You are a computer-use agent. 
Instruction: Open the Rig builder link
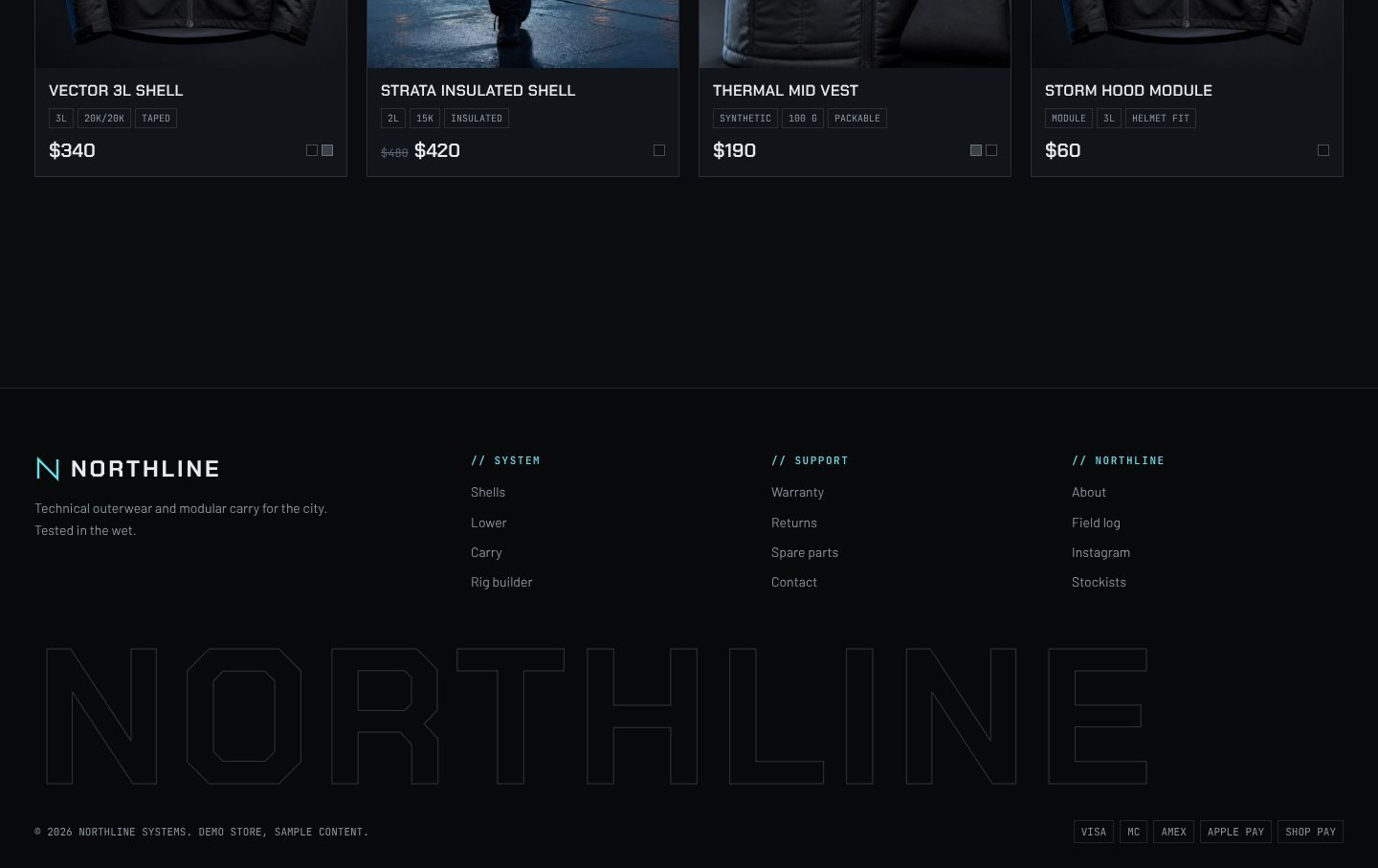click(x=501, y=582)
